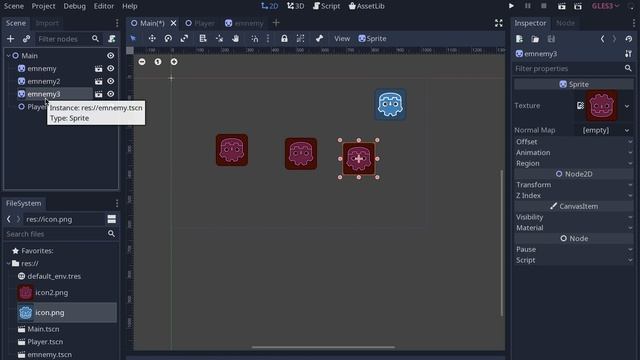Viewport: 640px width, 360px height.
Task: Open the Project menu
Action: point(43,6)
